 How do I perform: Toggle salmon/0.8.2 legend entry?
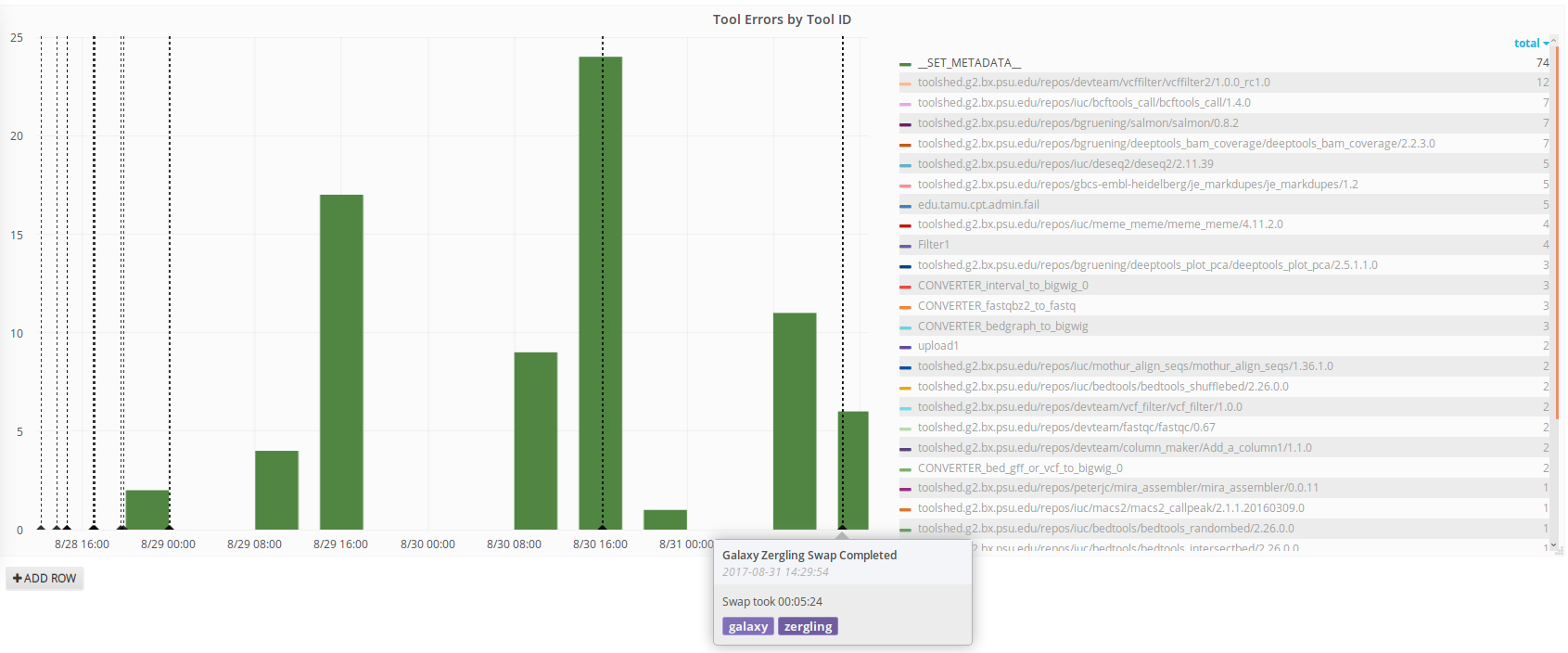tap(1078, 123)
